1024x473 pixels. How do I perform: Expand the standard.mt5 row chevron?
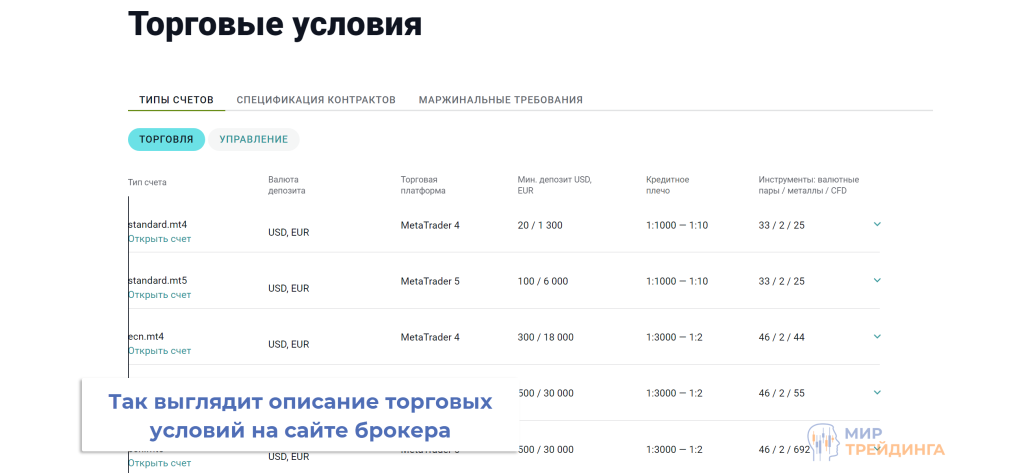[x=877, y=280]
